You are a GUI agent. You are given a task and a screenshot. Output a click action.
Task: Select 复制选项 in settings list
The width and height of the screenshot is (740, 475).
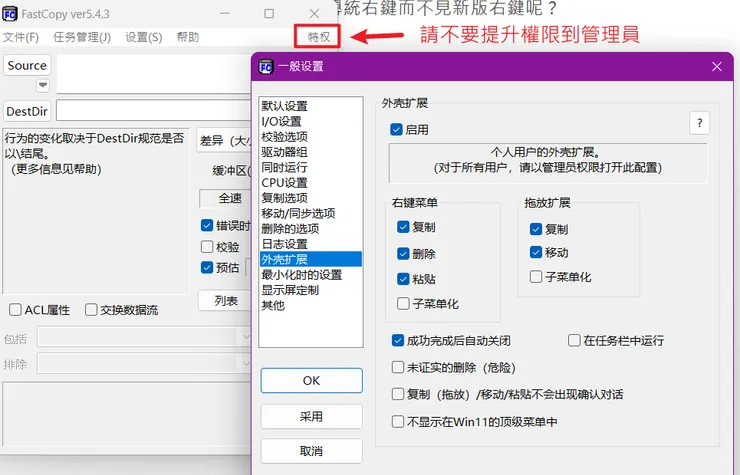tap(311, 198)
